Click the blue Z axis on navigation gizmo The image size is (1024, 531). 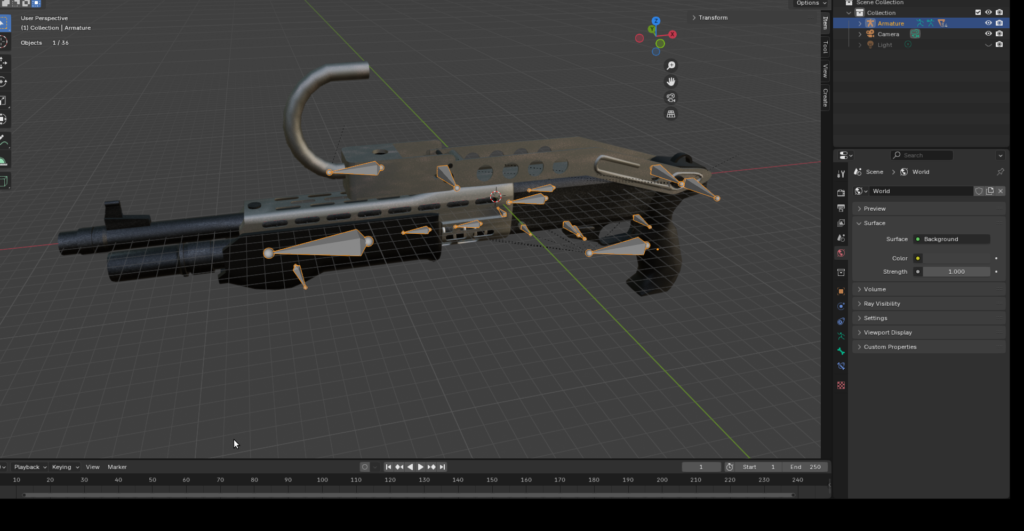[x=656, y=21]
